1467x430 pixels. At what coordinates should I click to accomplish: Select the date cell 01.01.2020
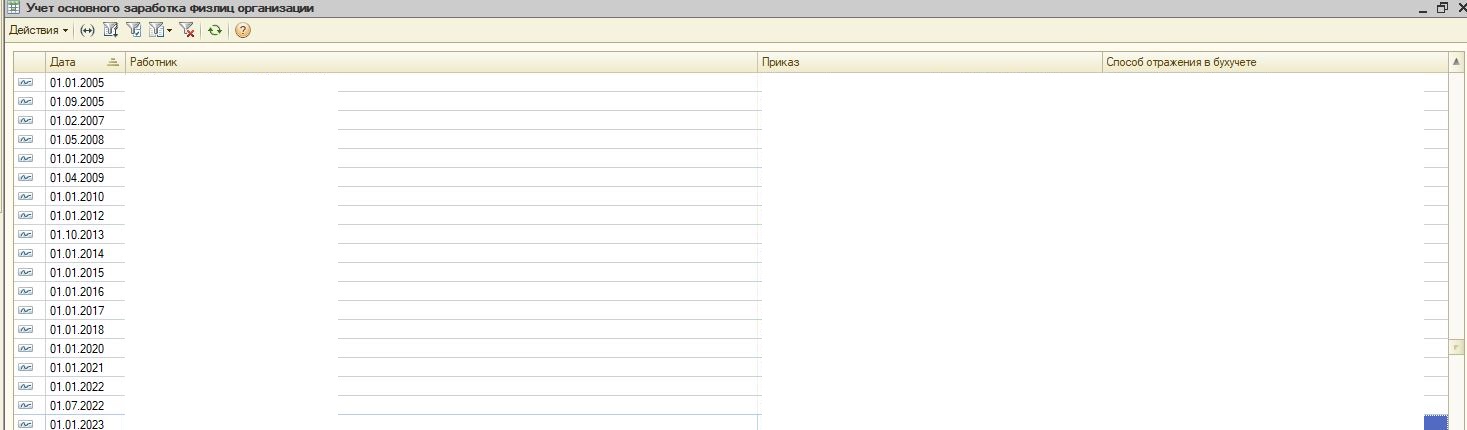point(85,349)
